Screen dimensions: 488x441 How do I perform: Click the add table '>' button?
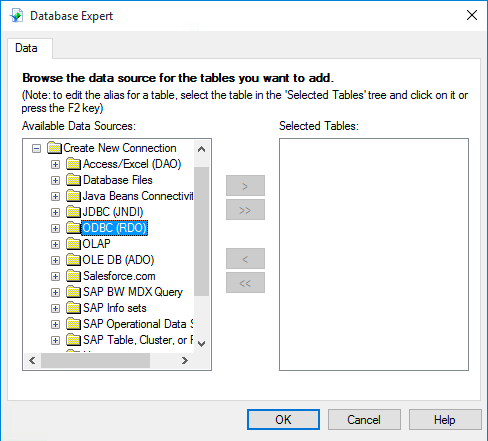(x=245, y=186)
